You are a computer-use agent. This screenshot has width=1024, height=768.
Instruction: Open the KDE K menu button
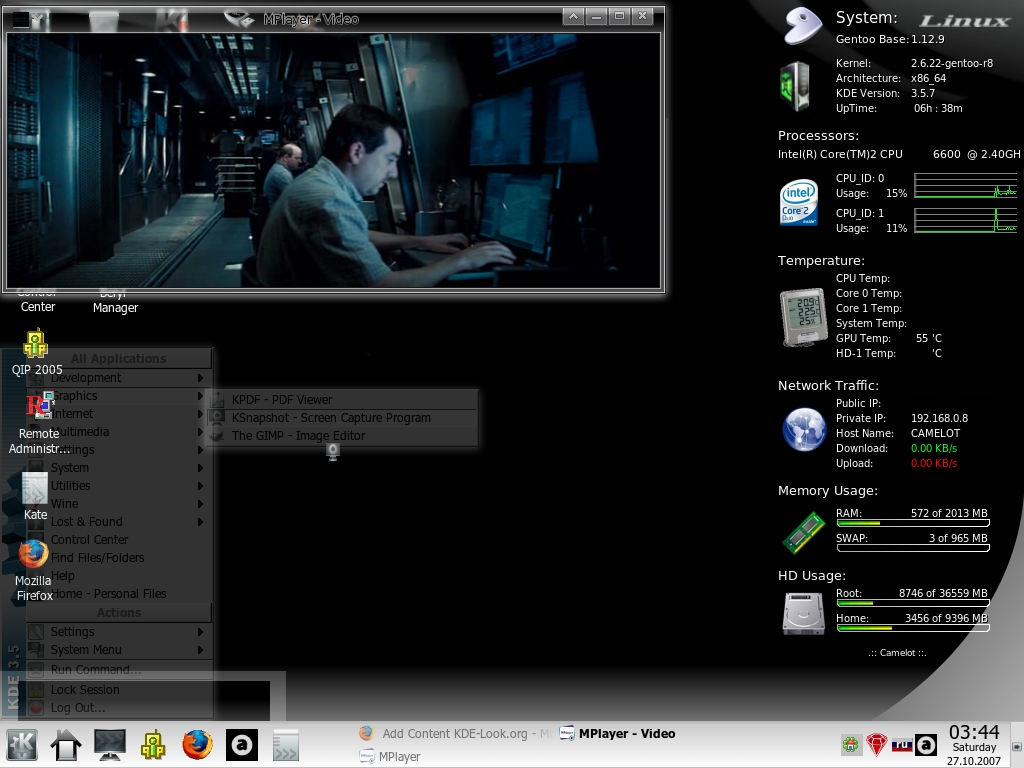coord(22,745)
